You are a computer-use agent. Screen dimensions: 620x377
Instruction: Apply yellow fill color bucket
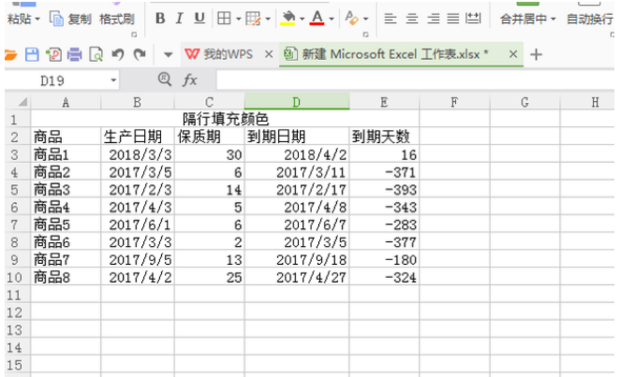pos(288,18)
